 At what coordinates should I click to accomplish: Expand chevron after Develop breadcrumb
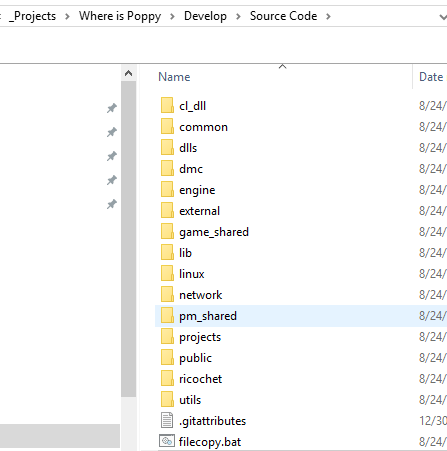238,16
